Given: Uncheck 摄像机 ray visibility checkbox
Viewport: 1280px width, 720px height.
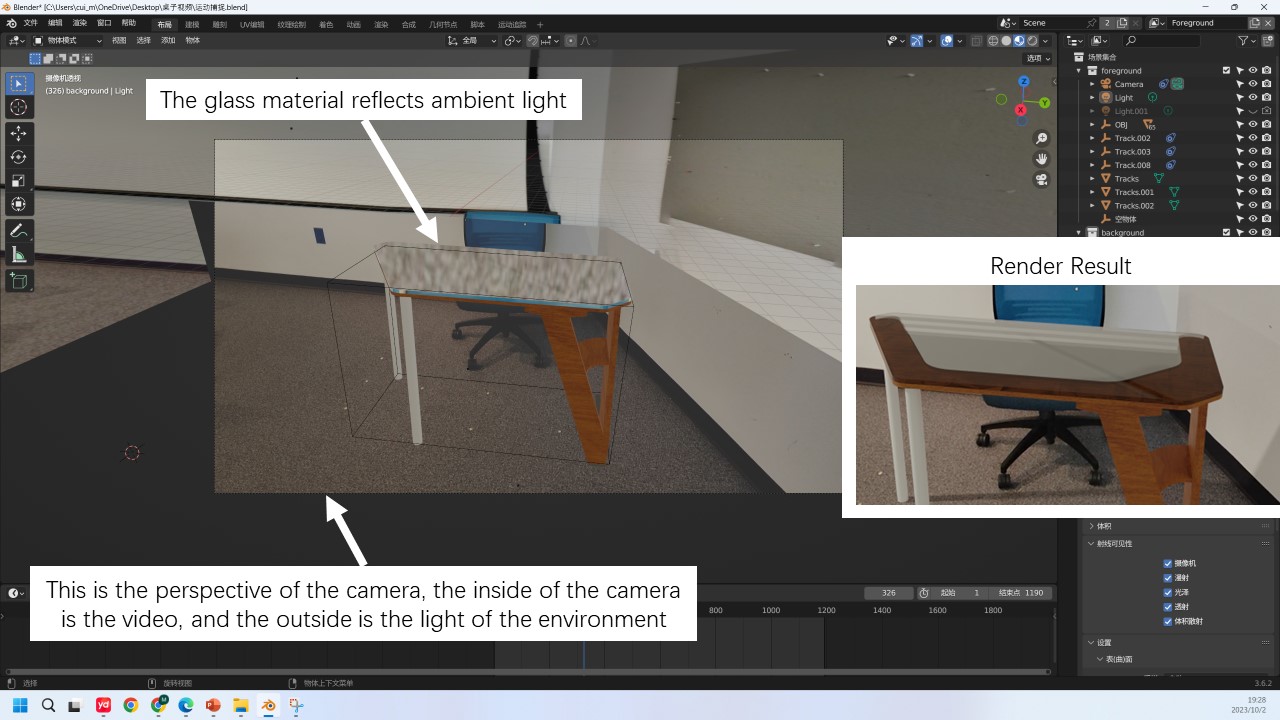Looking at the screenshot, I should [x=1168, y=563].
